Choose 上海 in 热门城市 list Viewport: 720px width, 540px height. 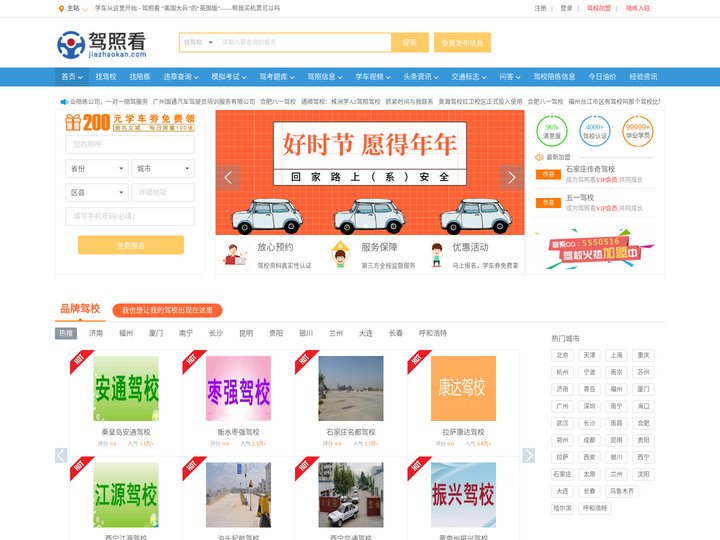pos(617,355)
